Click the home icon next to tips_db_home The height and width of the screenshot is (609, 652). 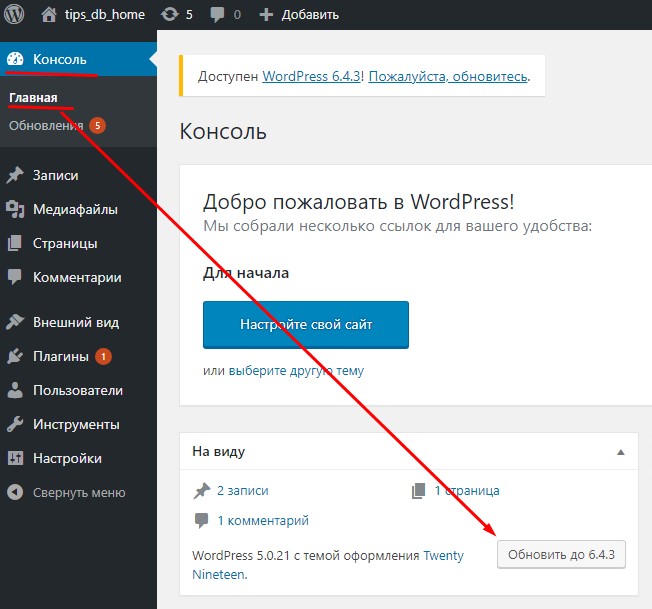point(49,15)
